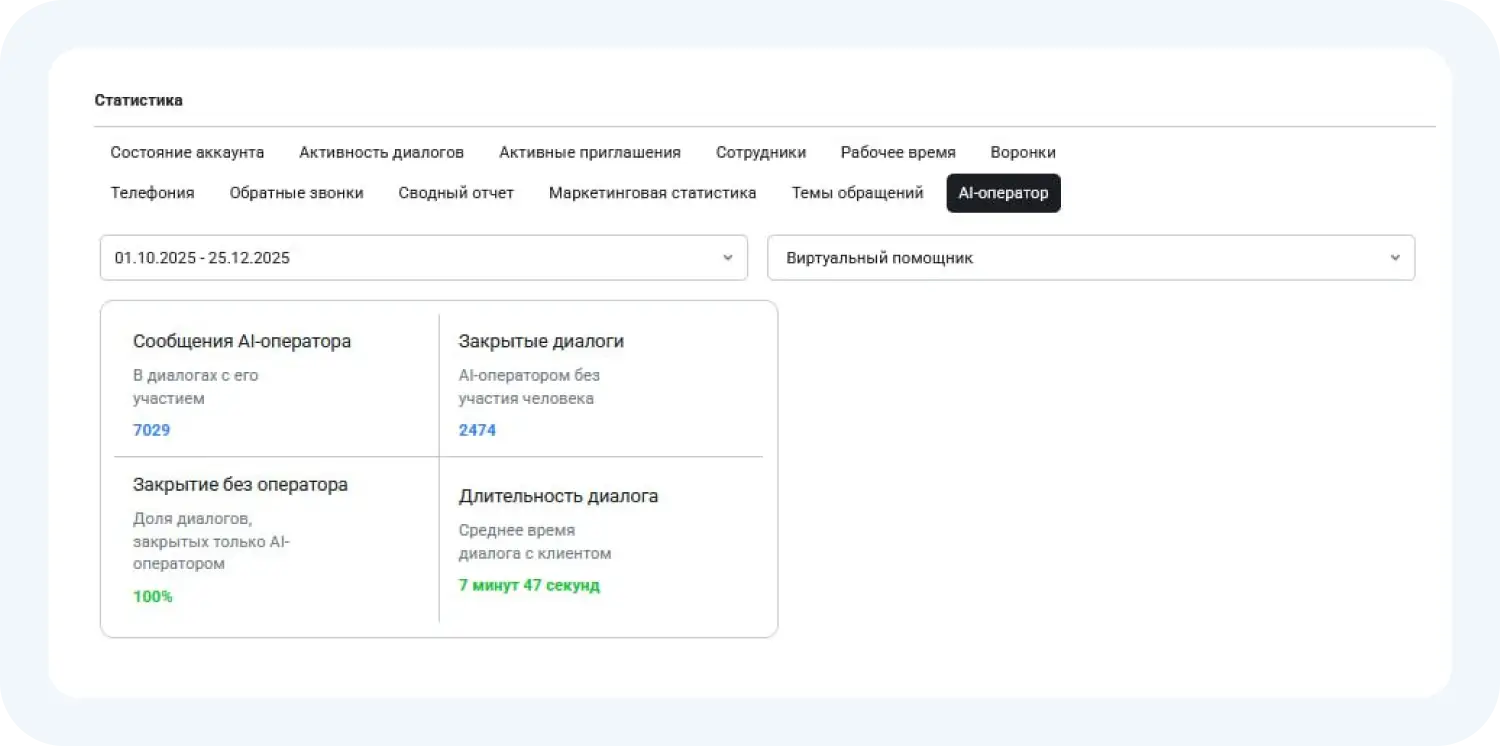Open the Виртуальный помощник dropdown
Viewport: 1500px width, 746px height.
pos(1080,258)
